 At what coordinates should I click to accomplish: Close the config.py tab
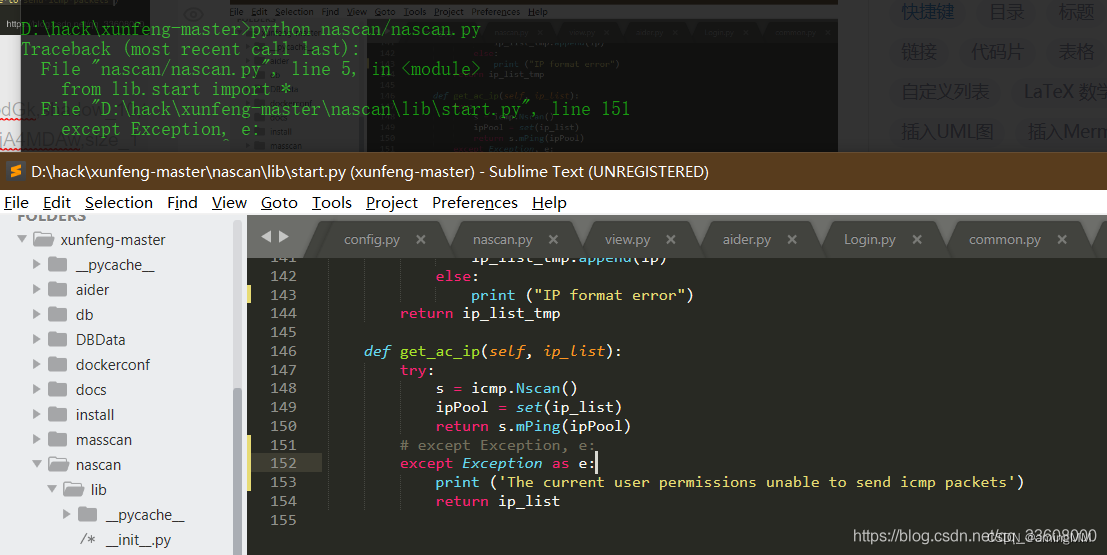point(421,239)
